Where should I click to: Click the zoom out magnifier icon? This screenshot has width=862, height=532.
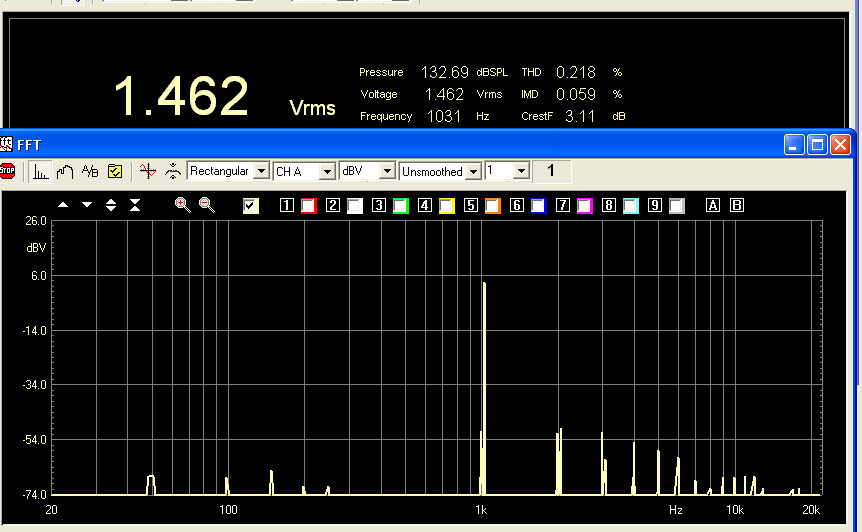pos(207,204)
